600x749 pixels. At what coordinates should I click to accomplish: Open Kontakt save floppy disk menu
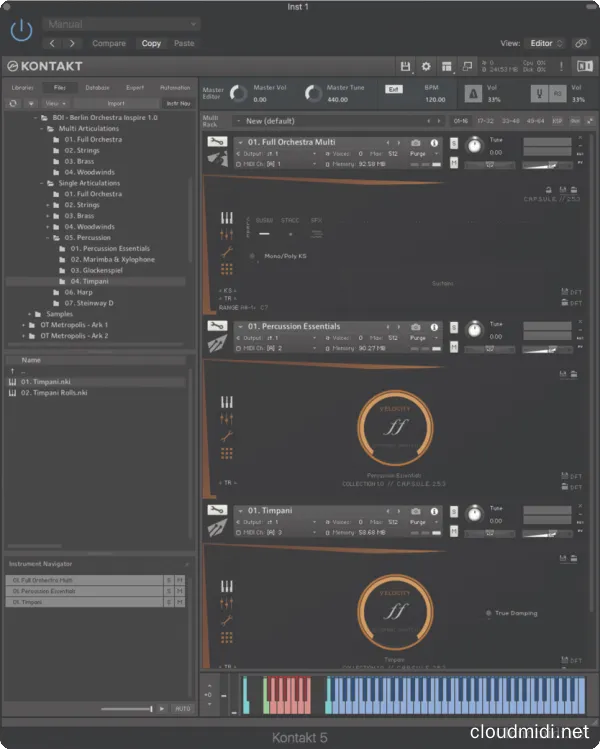pyautogui.click(x=405, y=66)
